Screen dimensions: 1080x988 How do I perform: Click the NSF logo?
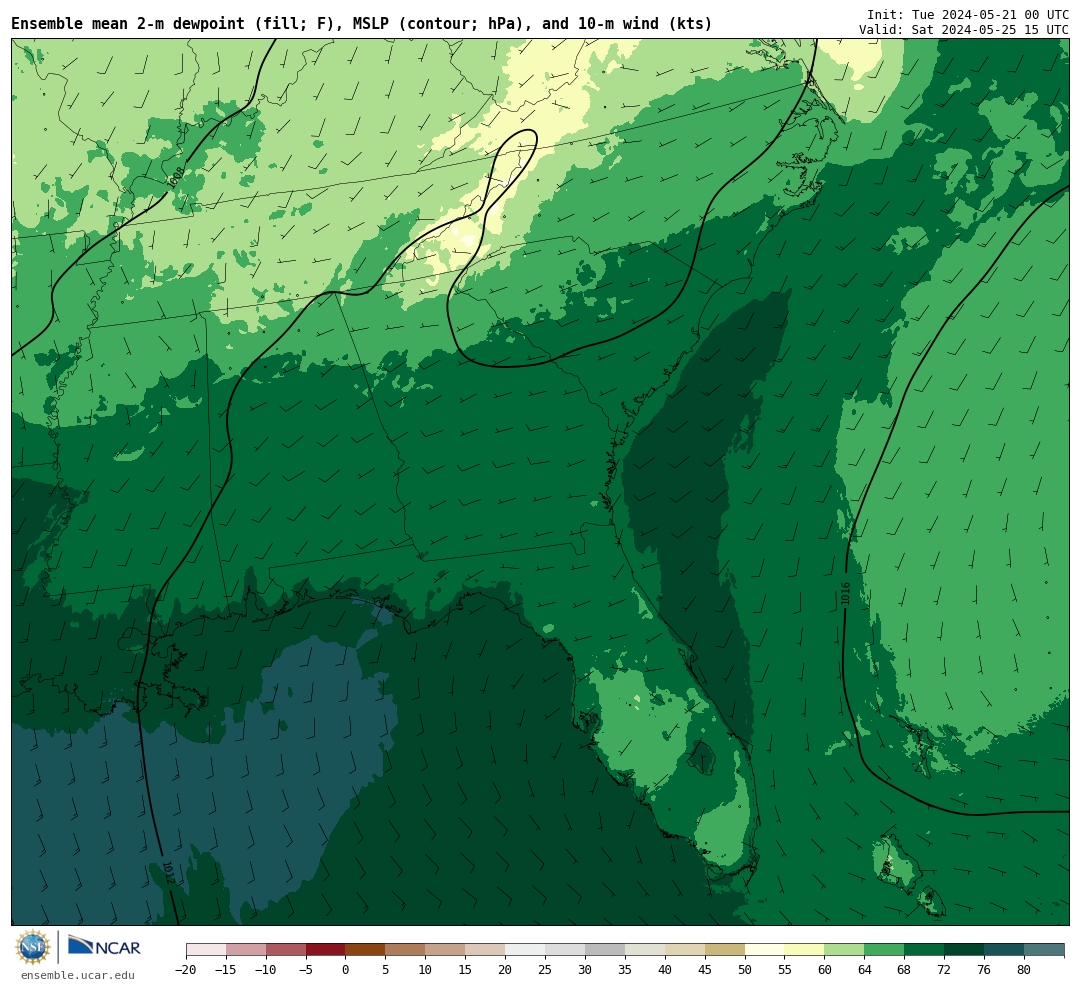[33, 947]
